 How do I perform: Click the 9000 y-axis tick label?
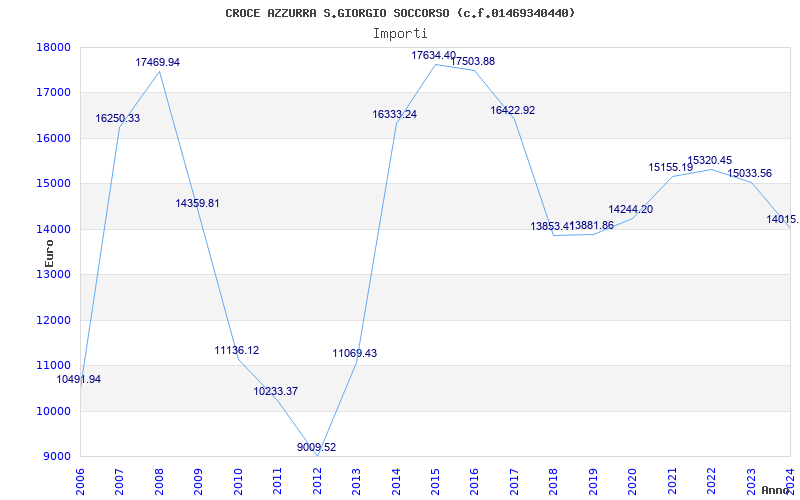(56, 457)
